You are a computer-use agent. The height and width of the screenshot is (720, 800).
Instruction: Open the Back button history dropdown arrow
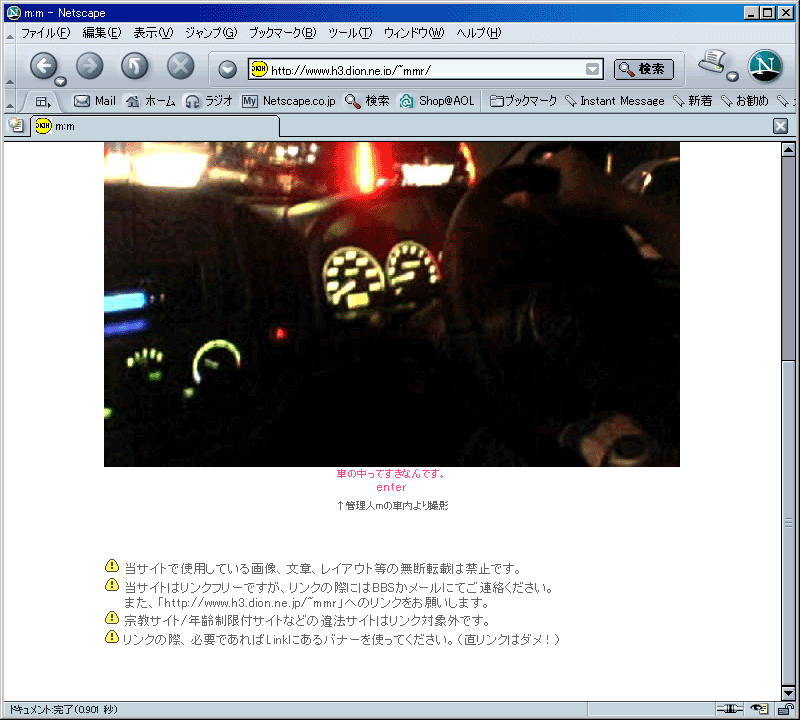tap(60, 81)
